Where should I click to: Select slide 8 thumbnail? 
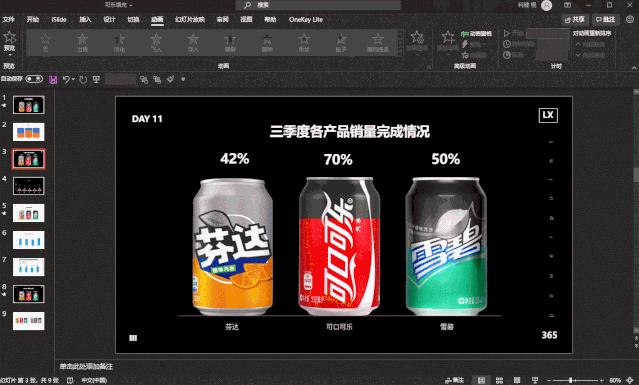pos(29,294)
